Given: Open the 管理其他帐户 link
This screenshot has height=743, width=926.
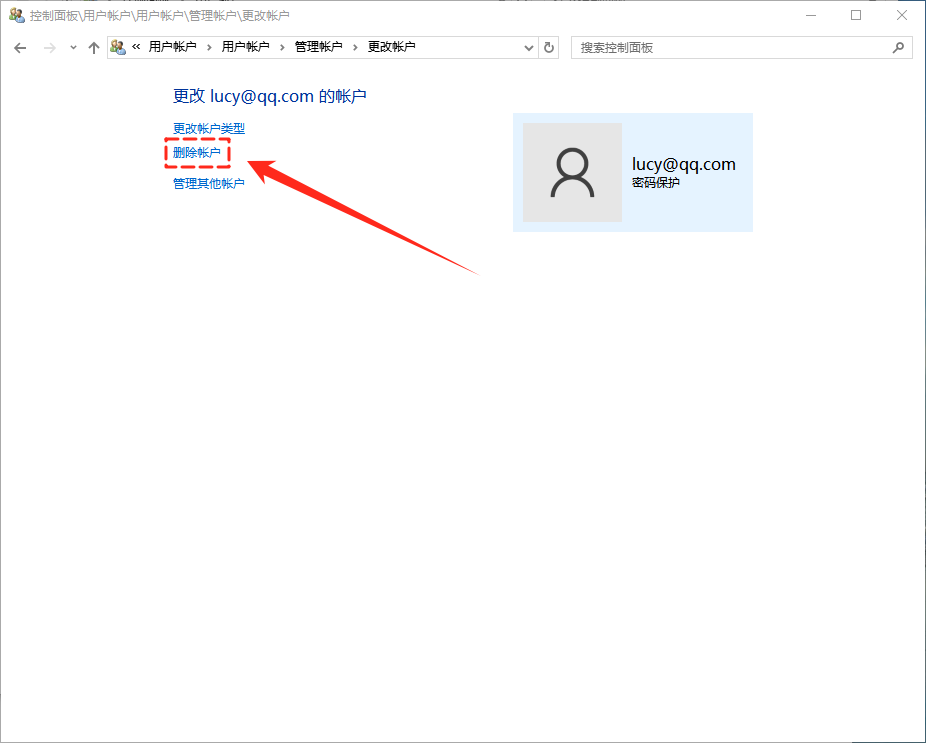Looking at the screenshot, I should (x=208, y=184).
